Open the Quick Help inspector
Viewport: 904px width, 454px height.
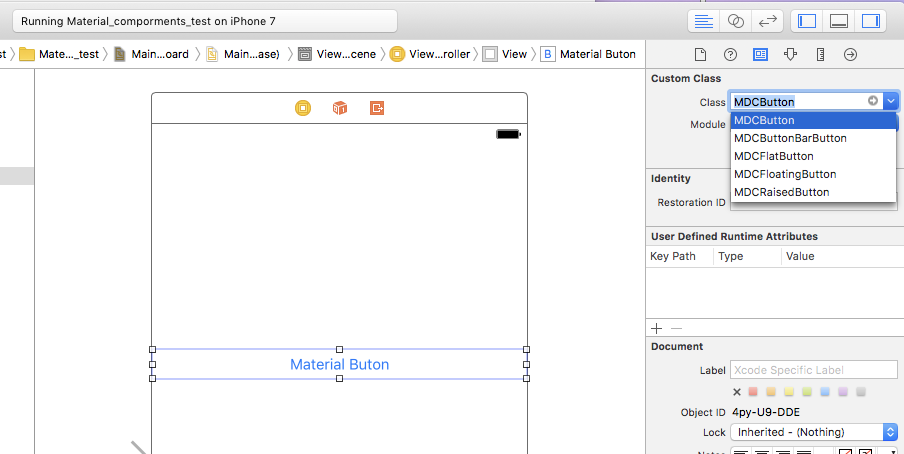[730, 54]
